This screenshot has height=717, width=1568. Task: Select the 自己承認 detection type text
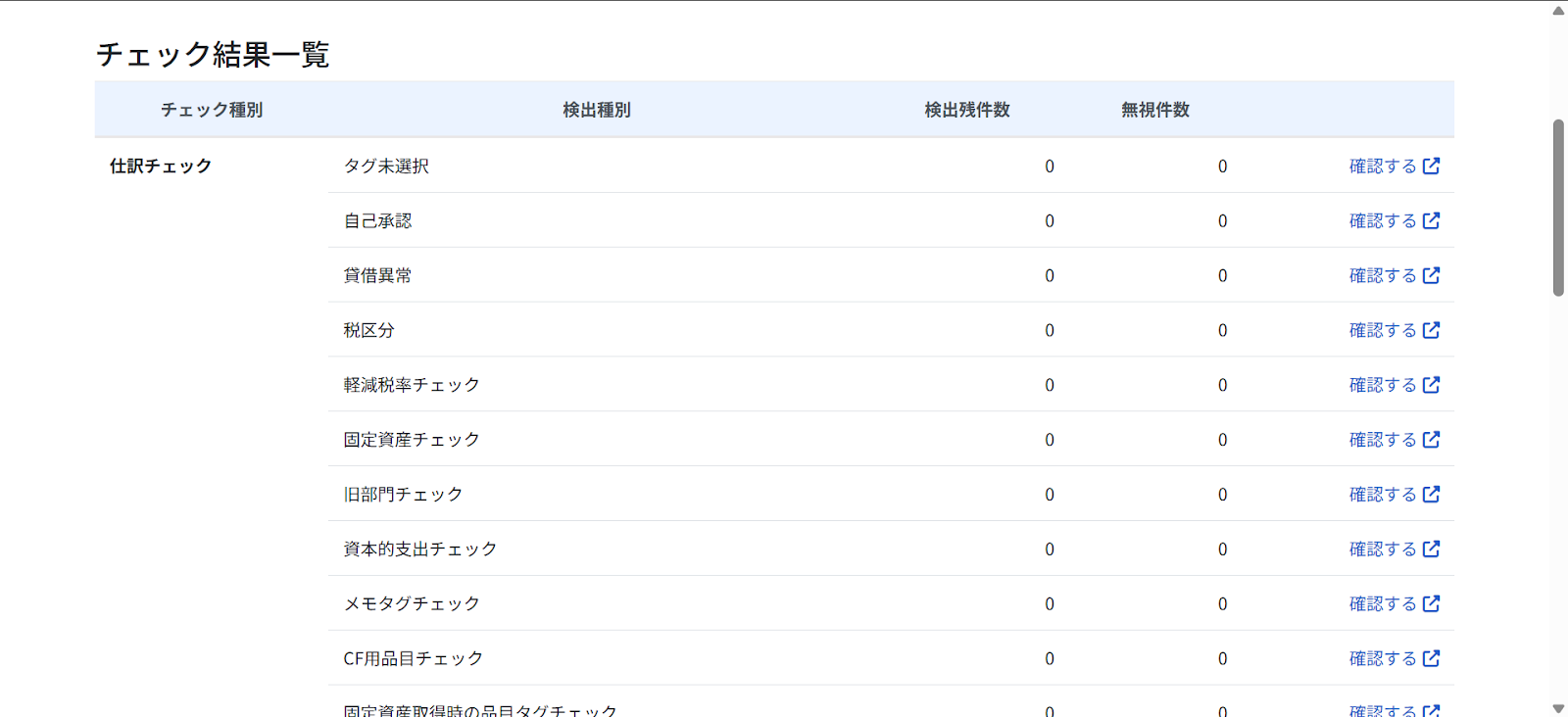click(x=377, y=221)
